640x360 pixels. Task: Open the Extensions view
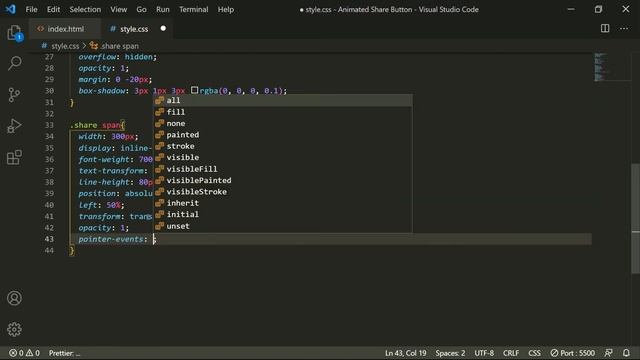point(14,157)
